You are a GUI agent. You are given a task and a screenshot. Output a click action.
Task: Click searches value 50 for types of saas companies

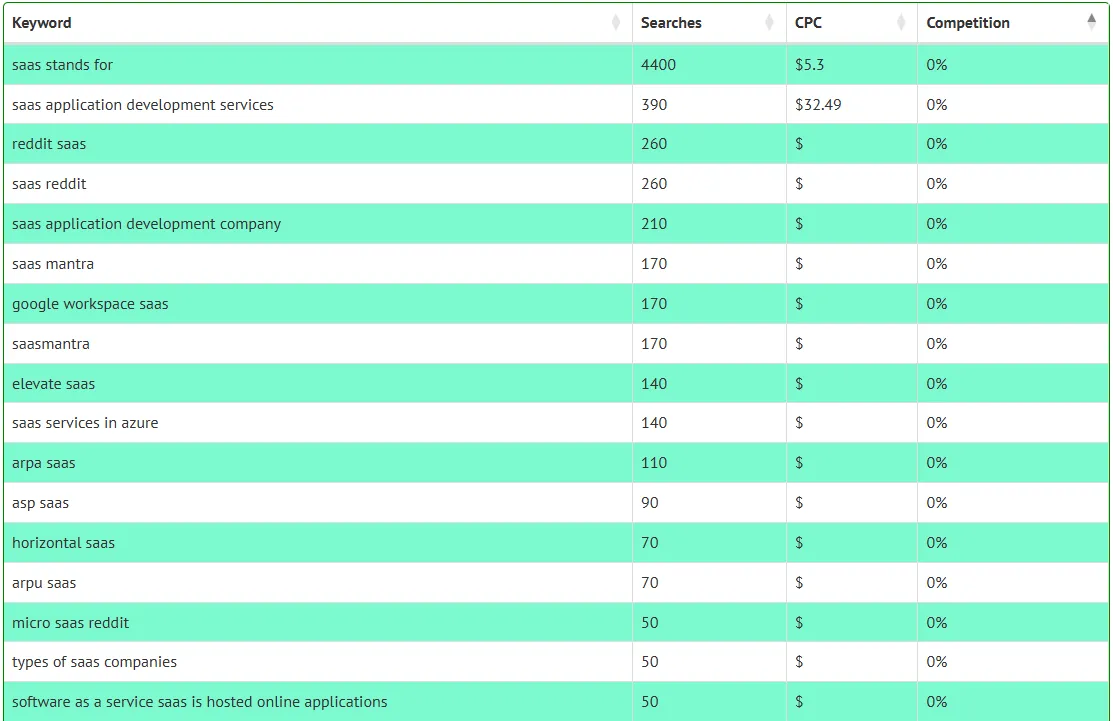click(649, 662)
